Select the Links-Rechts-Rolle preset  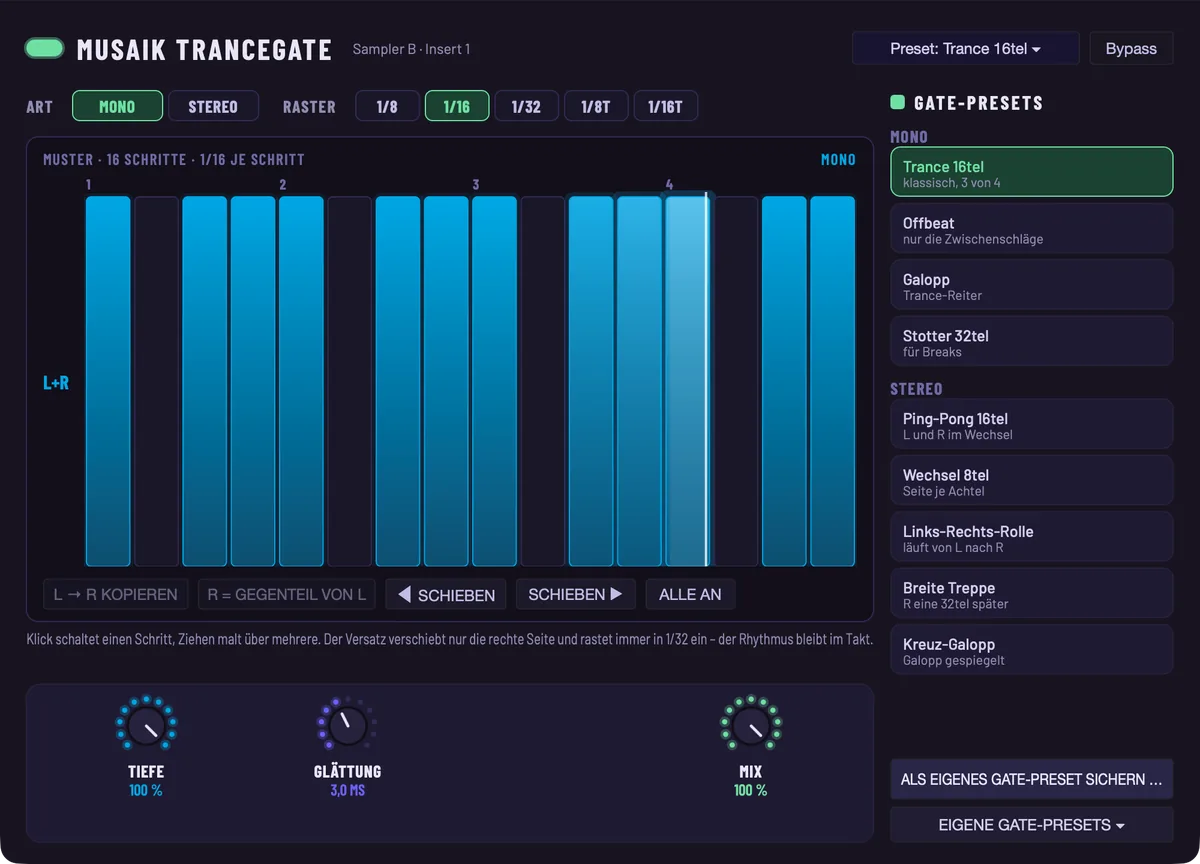(1031, 537)
